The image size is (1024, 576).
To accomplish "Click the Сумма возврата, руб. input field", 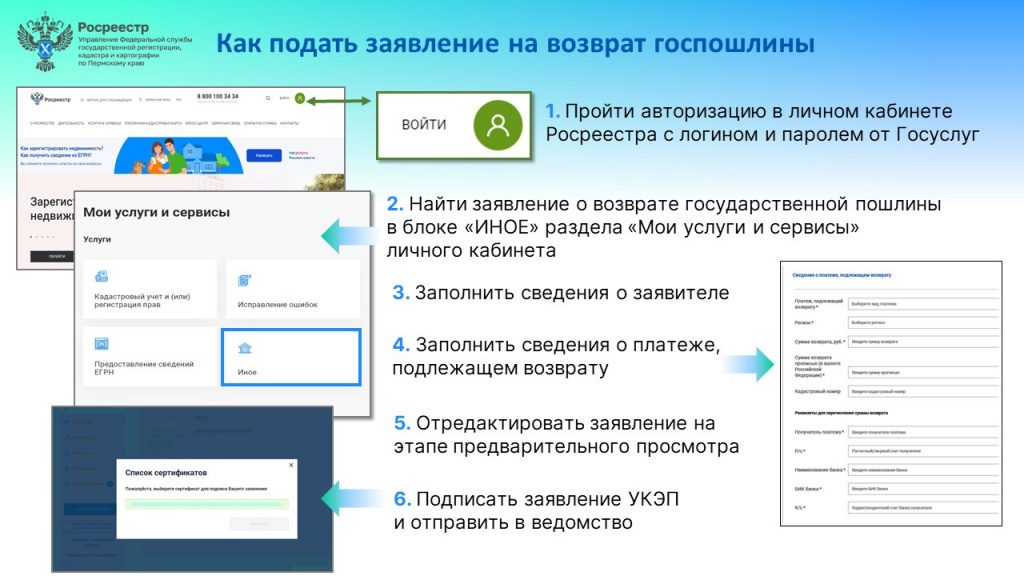I will coord(923,342).
